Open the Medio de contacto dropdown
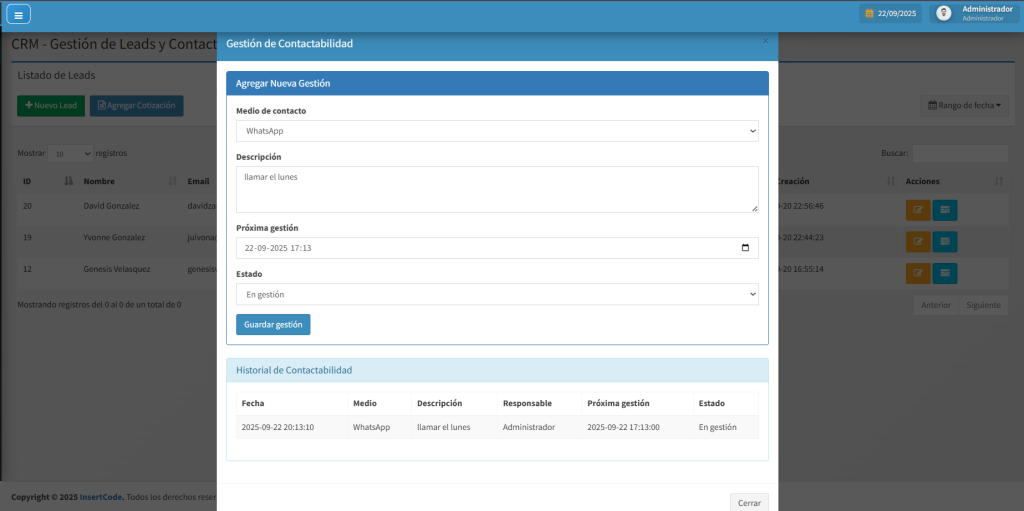 [x=497, y=131]
